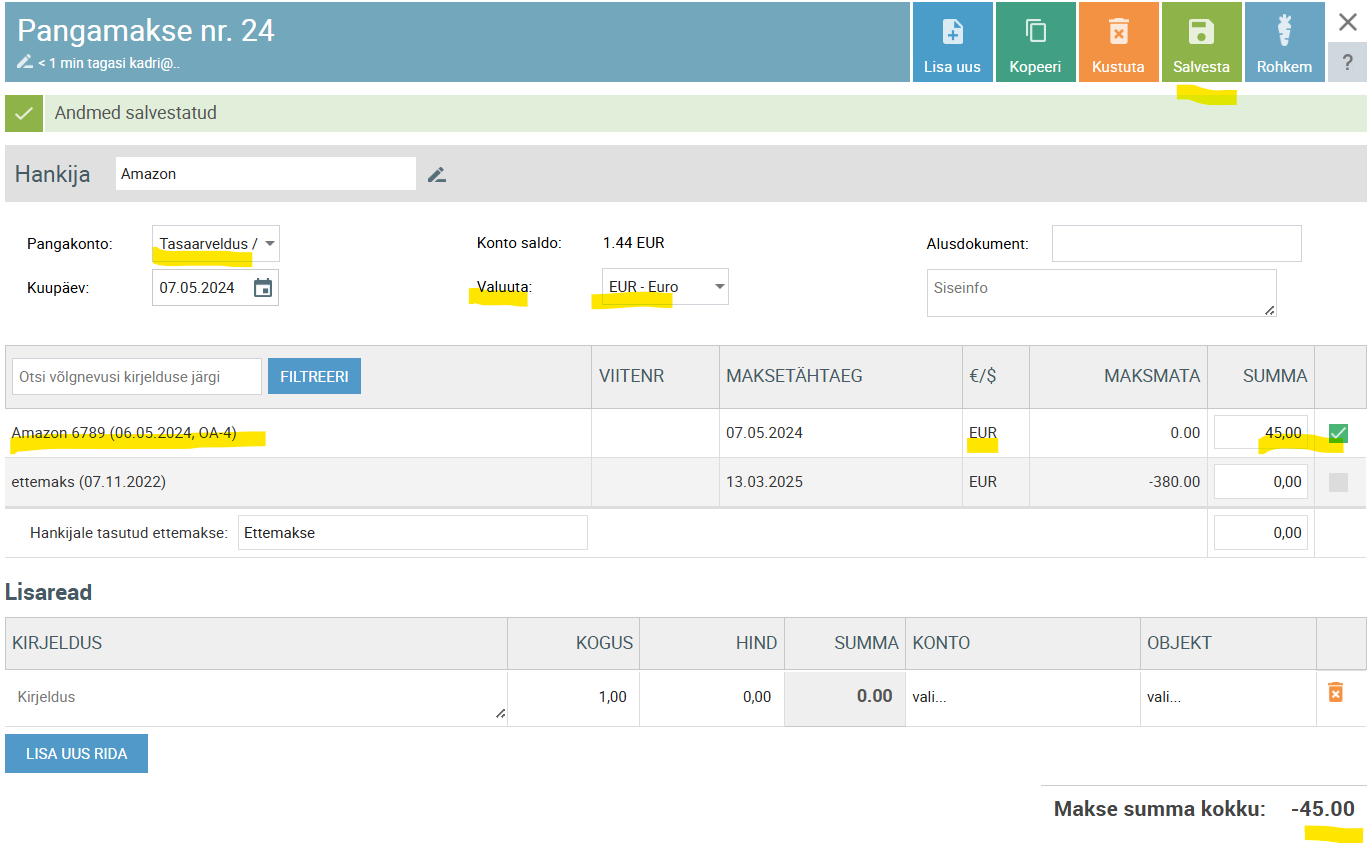Click the Hankija Amazon input field
This screenshot has width=1367, height=845.
(x=265, y=174)
